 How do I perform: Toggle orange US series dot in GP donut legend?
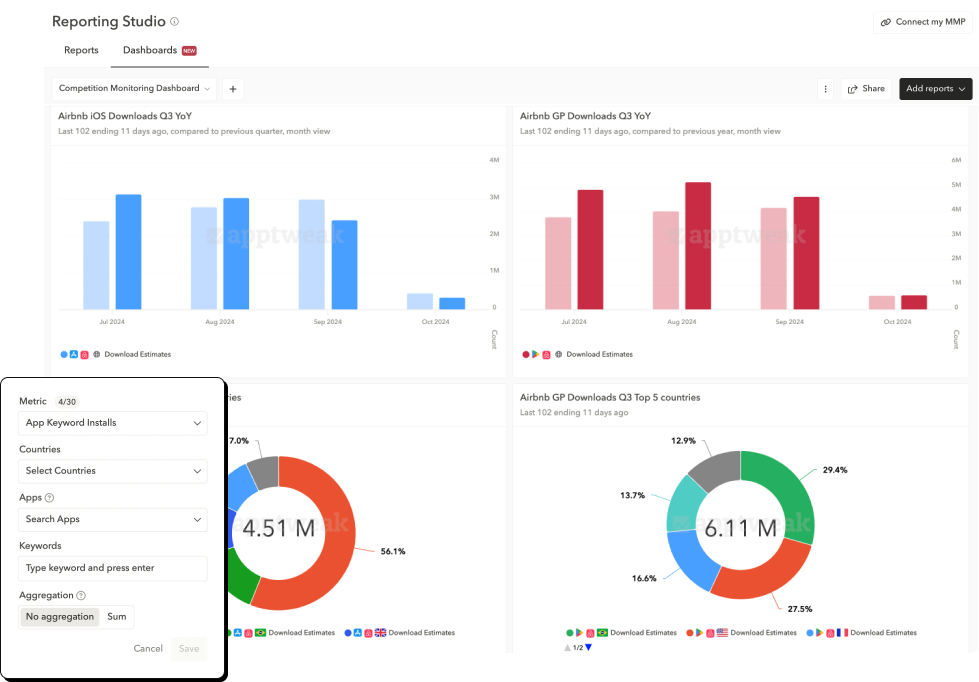point(689,633)
